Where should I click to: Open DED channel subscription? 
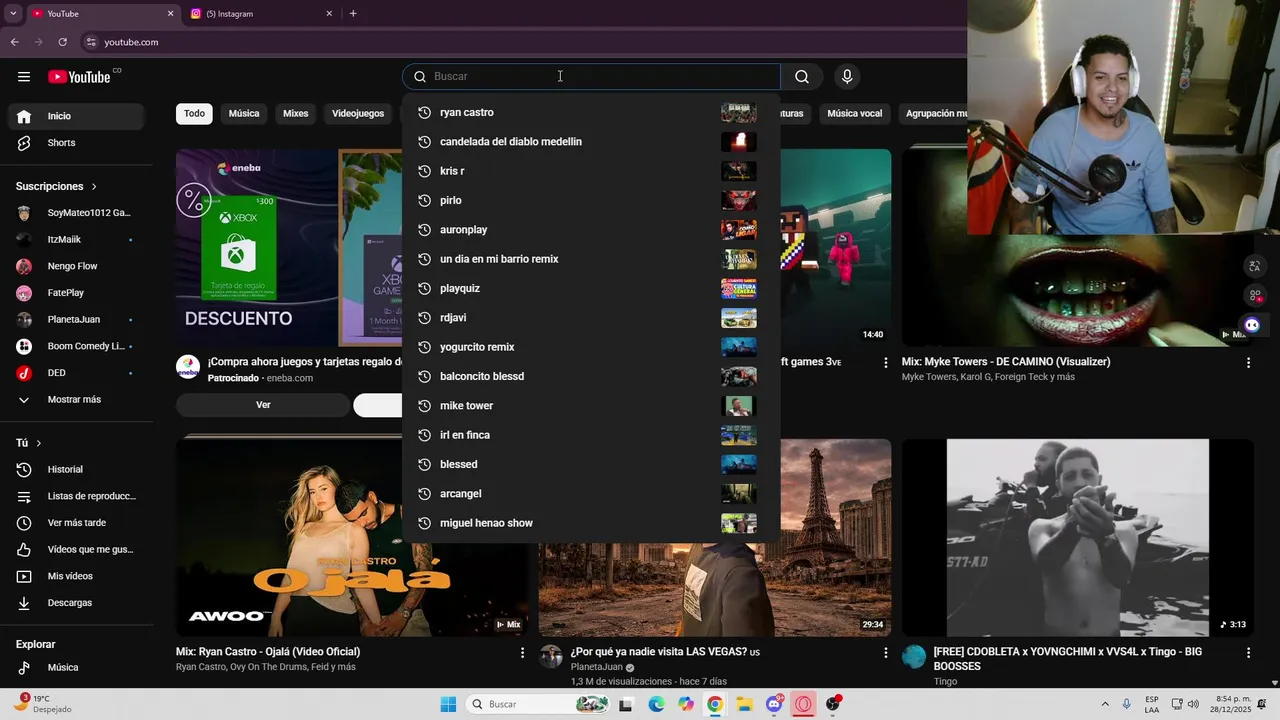(x=76, y=373)
